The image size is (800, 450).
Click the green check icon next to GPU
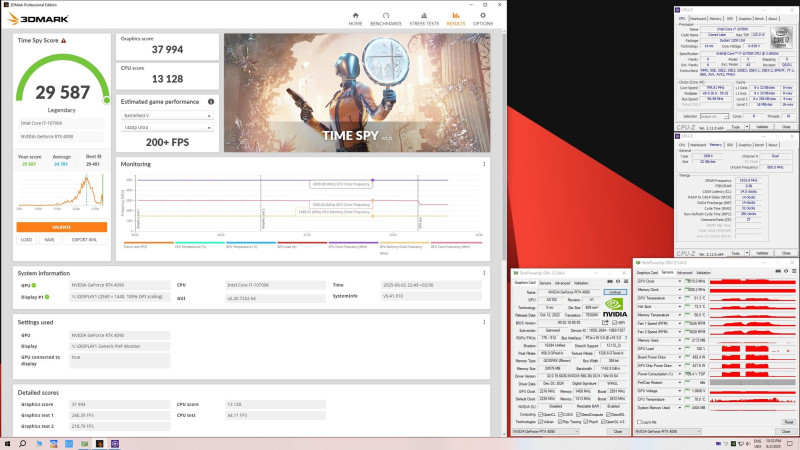(34, 285)
